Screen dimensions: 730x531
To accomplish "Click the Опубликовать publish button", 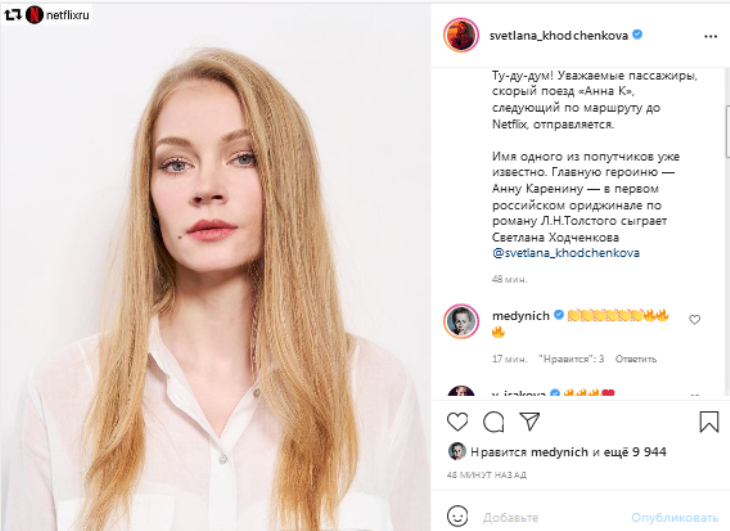I will click(x=674, y=518).
